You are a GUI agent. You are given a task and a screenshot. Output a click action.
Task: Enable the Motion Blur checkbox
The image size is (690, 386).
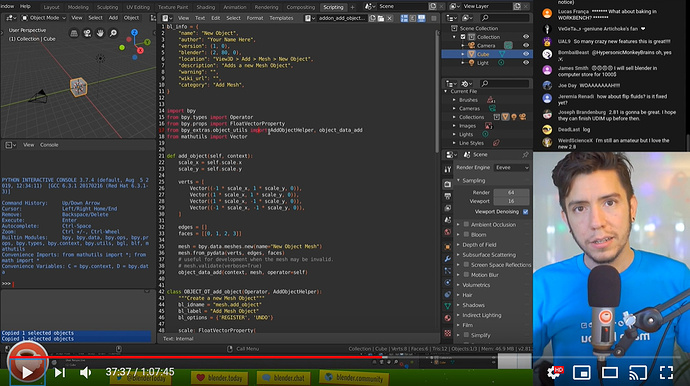tap(466, 275)
